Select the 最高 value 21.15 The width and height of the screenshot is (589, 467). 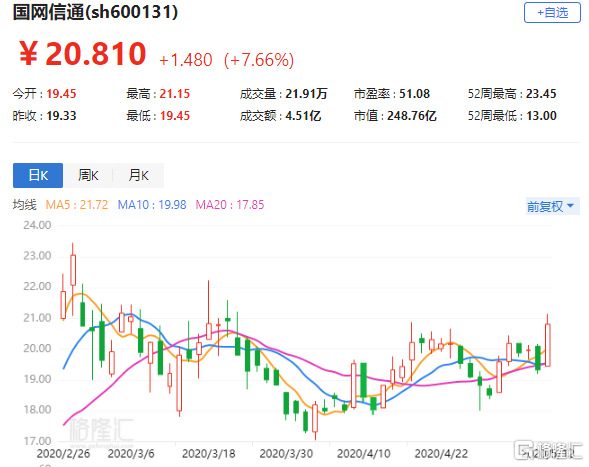175,94
